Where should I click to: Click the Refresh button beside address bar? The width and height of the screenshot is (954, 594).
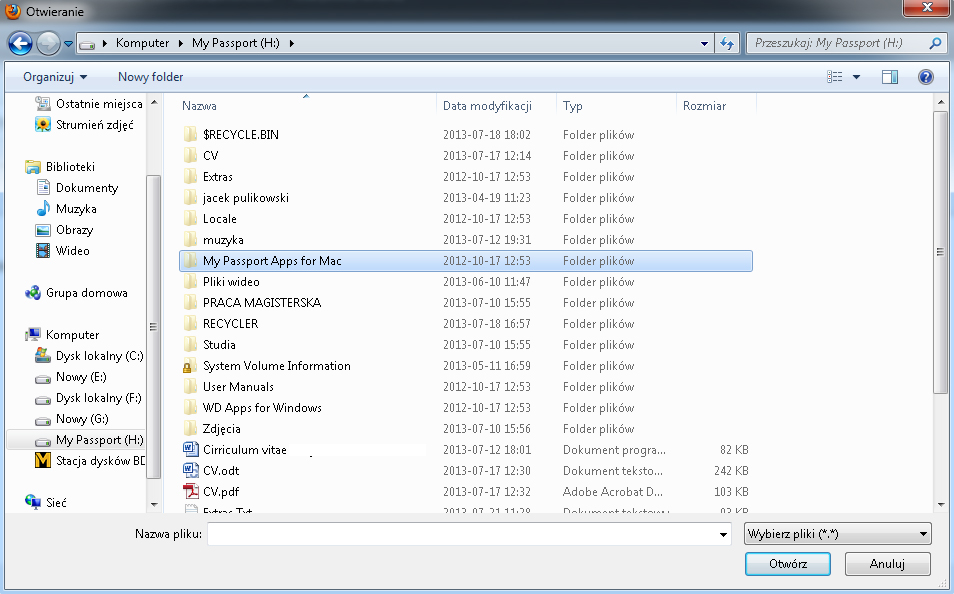pos(727,43)
